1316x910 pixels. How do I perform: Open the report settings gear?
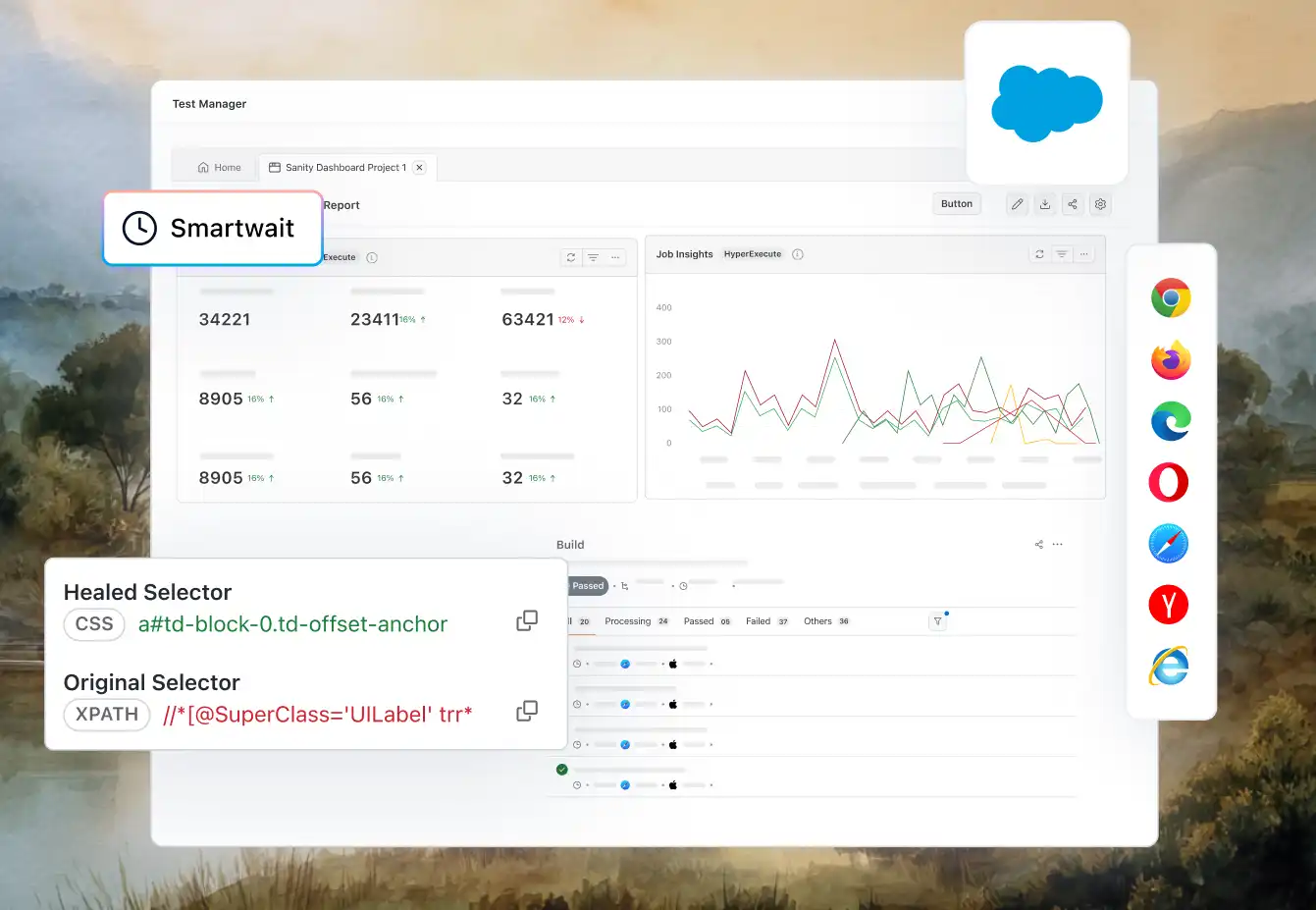1100,204
